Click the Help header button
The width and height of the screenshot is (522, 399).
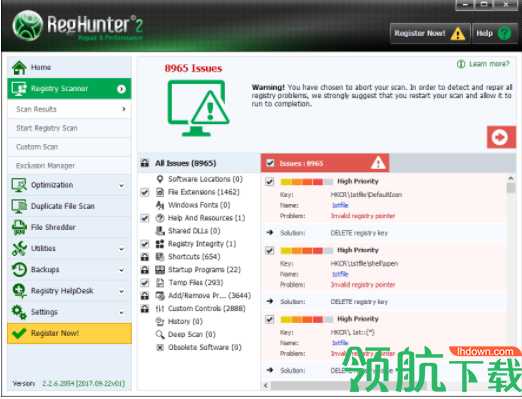pos(494,33)
